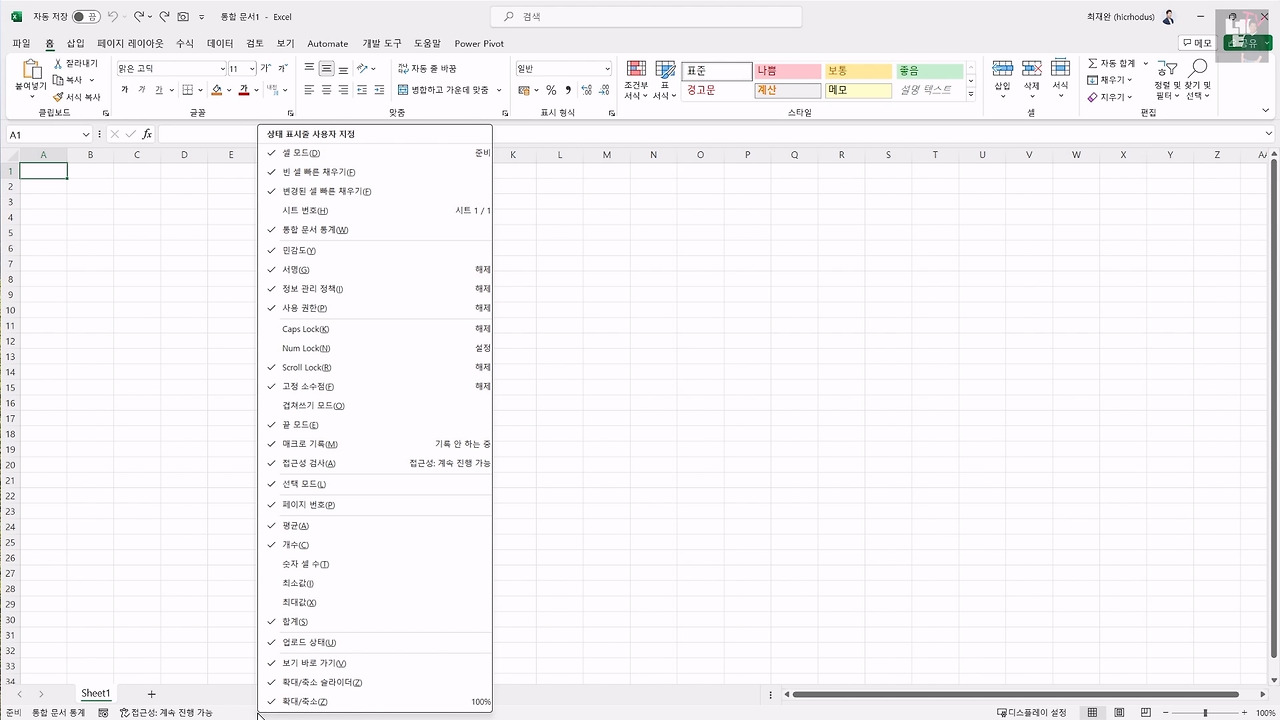Click the cell Format (서식) icon

[1060, 69]
